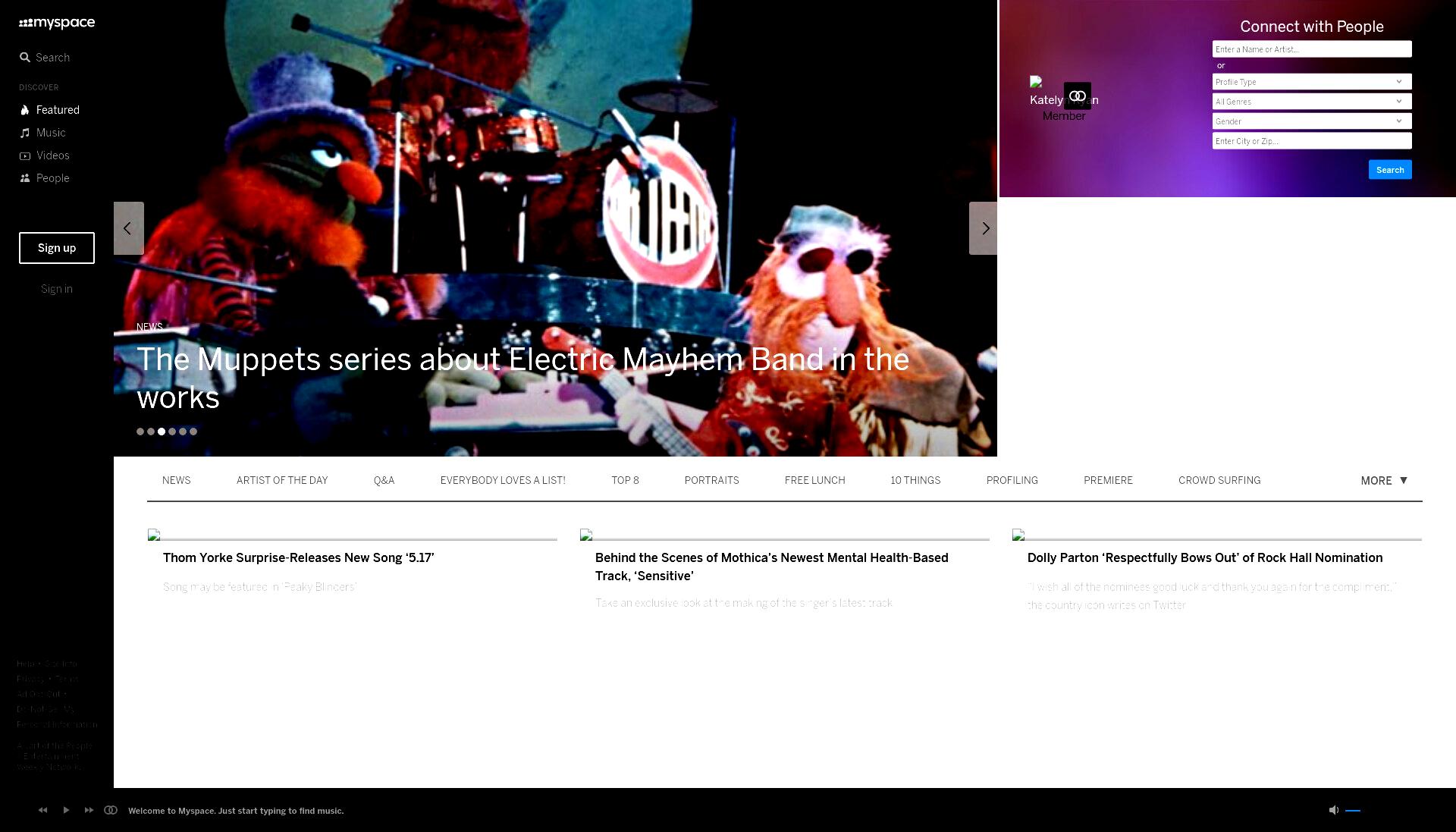Open the Mothica 'Sensitive' article title
This screenshot has width=1456, height=832.
(772, 567)
